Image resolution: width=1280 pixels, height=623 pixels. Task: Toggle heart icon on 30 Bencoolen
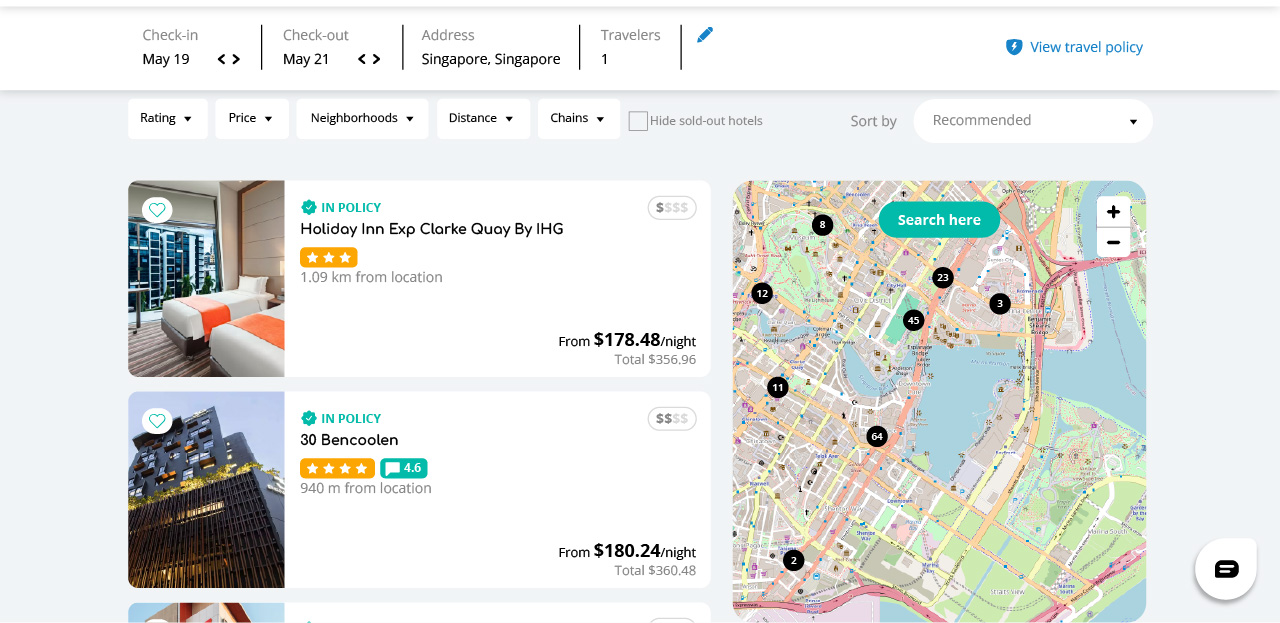coord(157,421)
